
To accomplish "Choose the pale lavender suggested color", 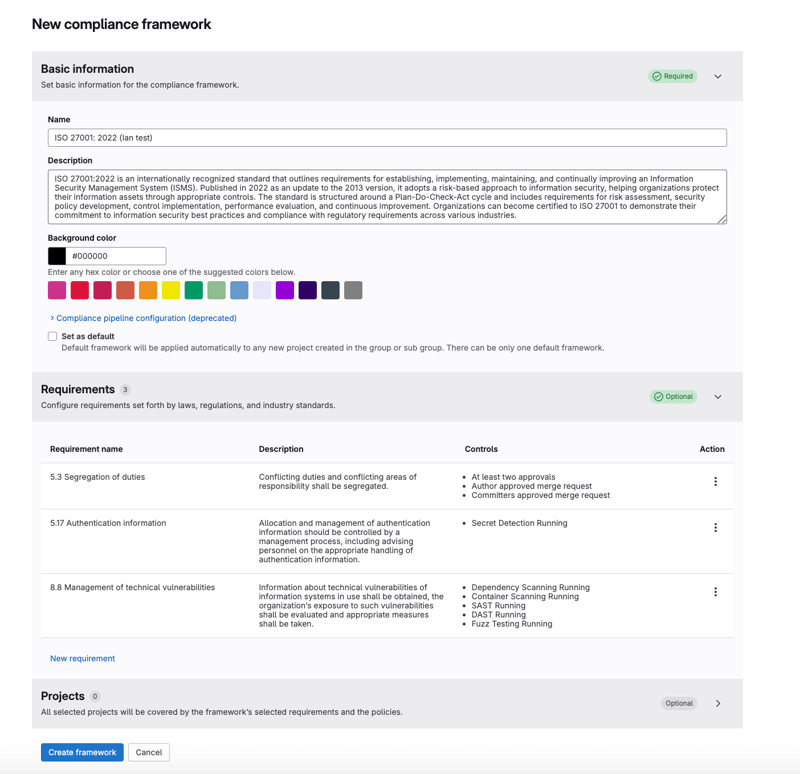I will click(262, 290).
